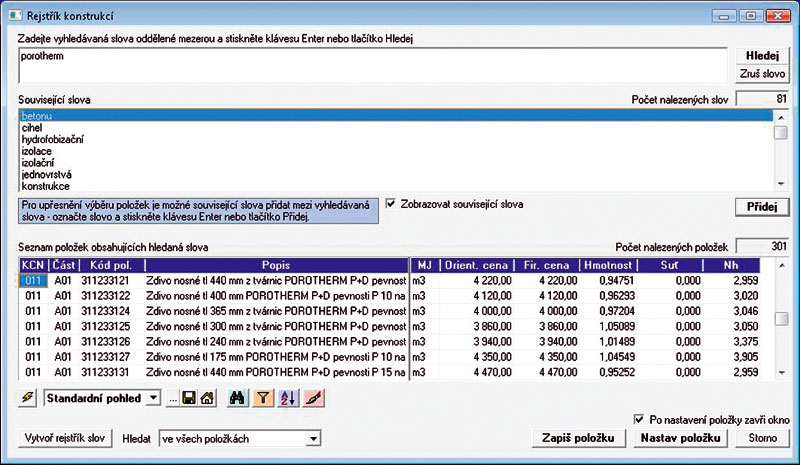Click the MJ column header
Screen dimensions: 800x465
[424, 265]
